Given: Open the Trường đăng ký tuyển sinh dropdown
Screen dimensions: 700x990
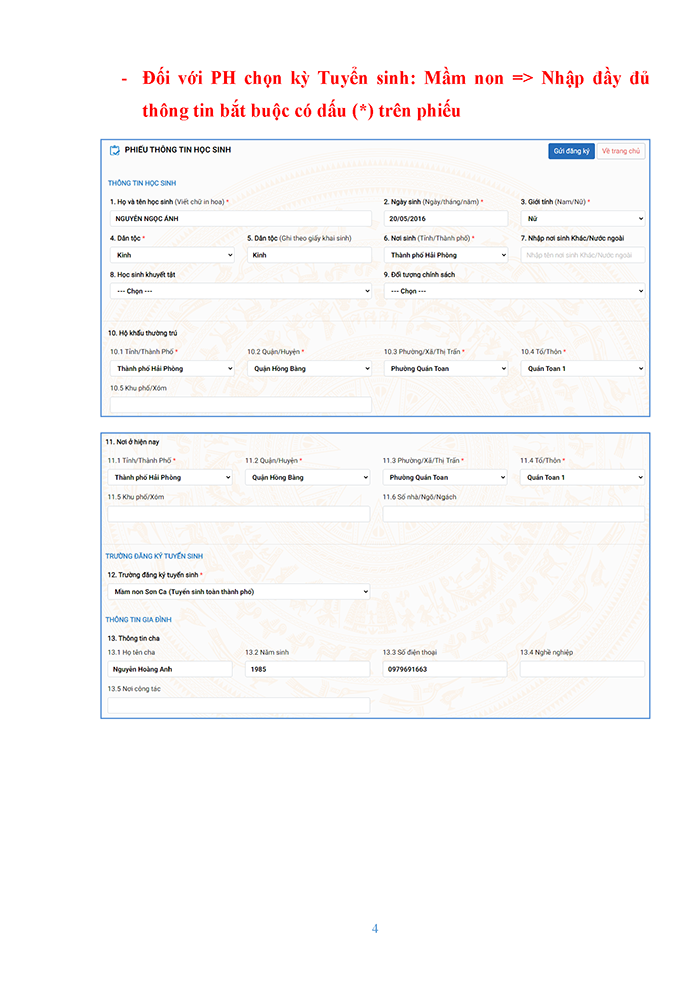Looking at the screenshot, I should tap(238, 591).
